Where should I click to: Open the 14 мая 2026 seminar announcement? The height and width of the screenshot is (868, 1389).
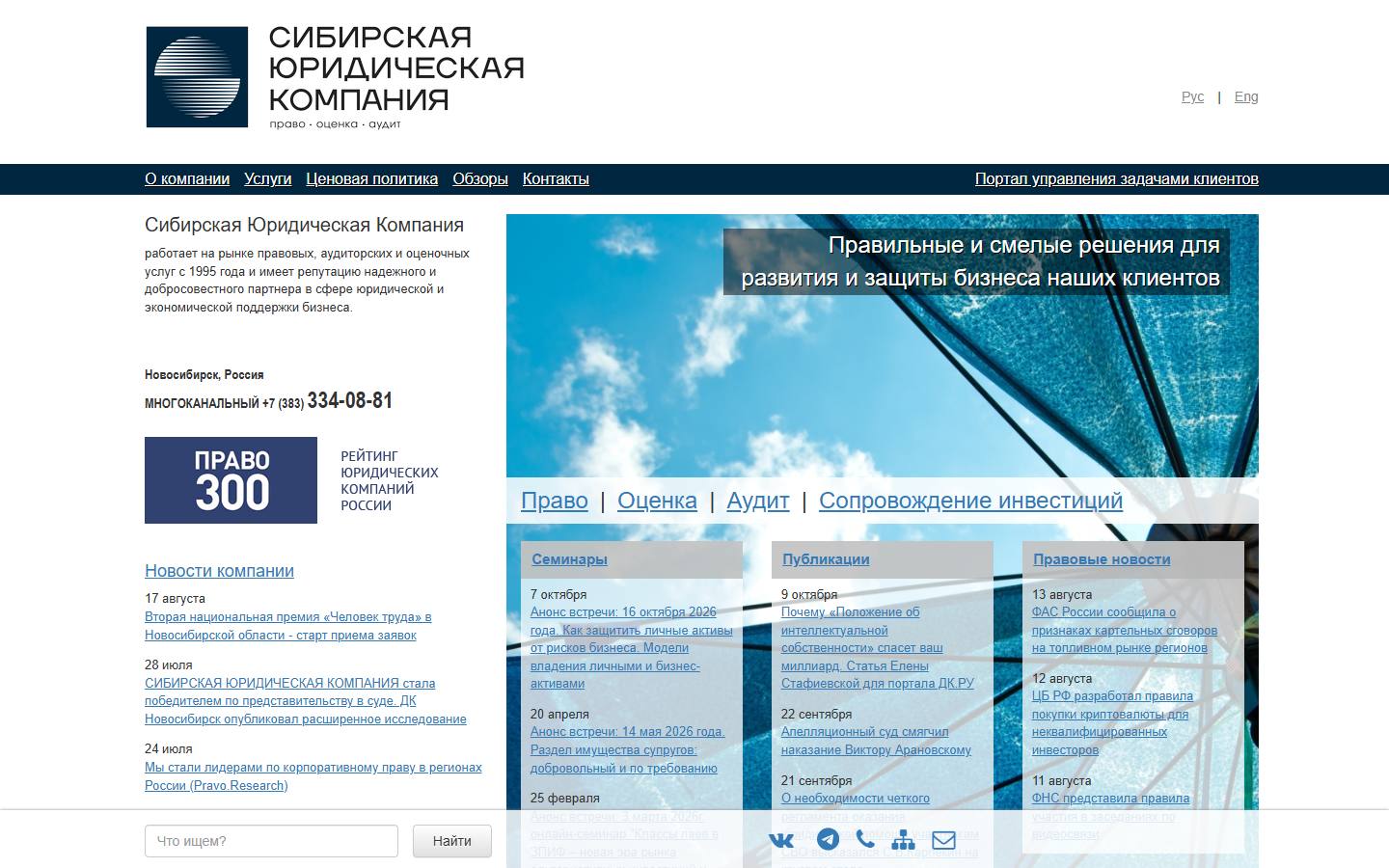tap(628, 749)
